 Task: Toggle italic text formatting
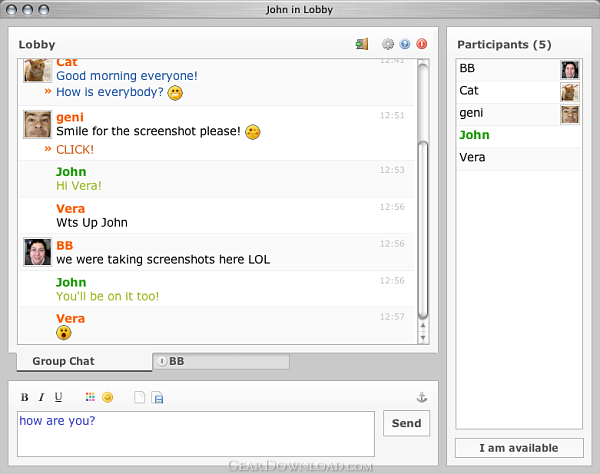pos(41,397)
